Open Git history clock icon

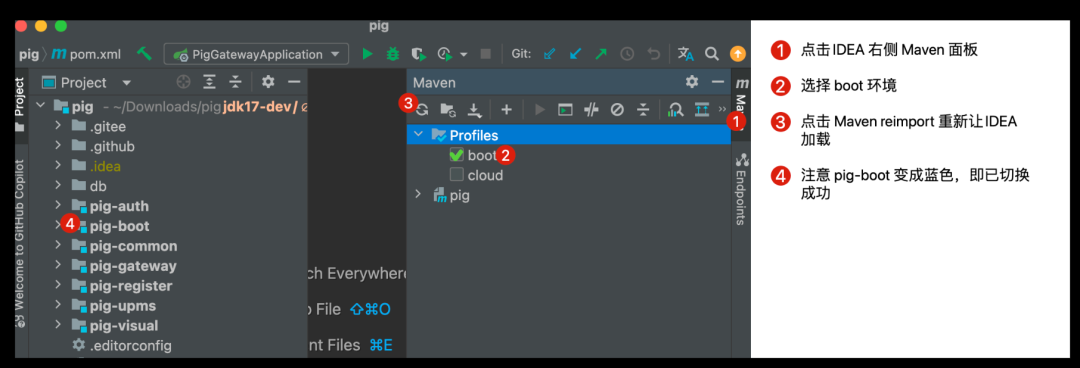(x=627, y=54)
